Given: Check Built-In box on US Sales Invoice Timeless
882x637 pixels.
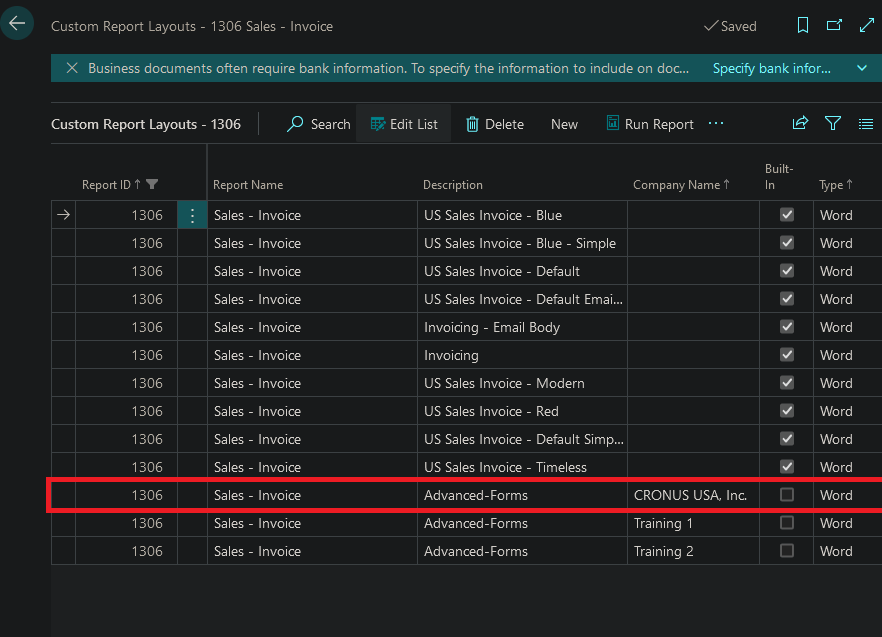Looking at the screenshot, I should click(x=787, y=467).
